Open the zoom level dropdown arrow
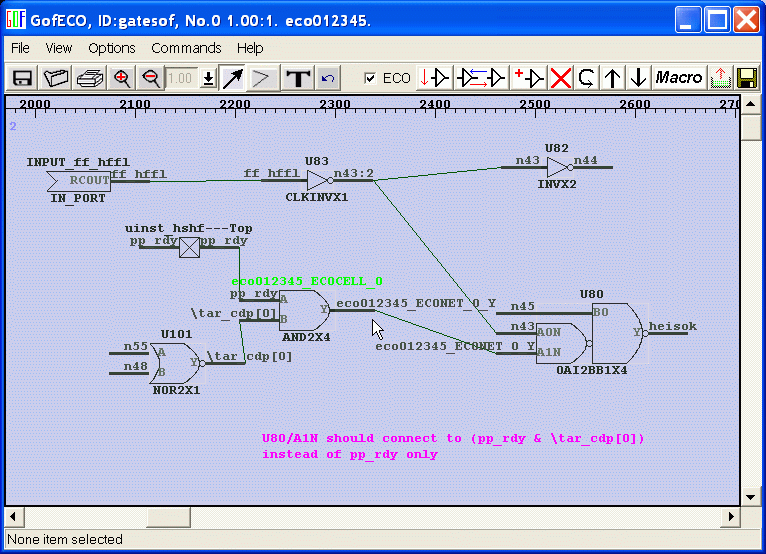766x554 pixels. pyautogui.click(x=208, y=78)
